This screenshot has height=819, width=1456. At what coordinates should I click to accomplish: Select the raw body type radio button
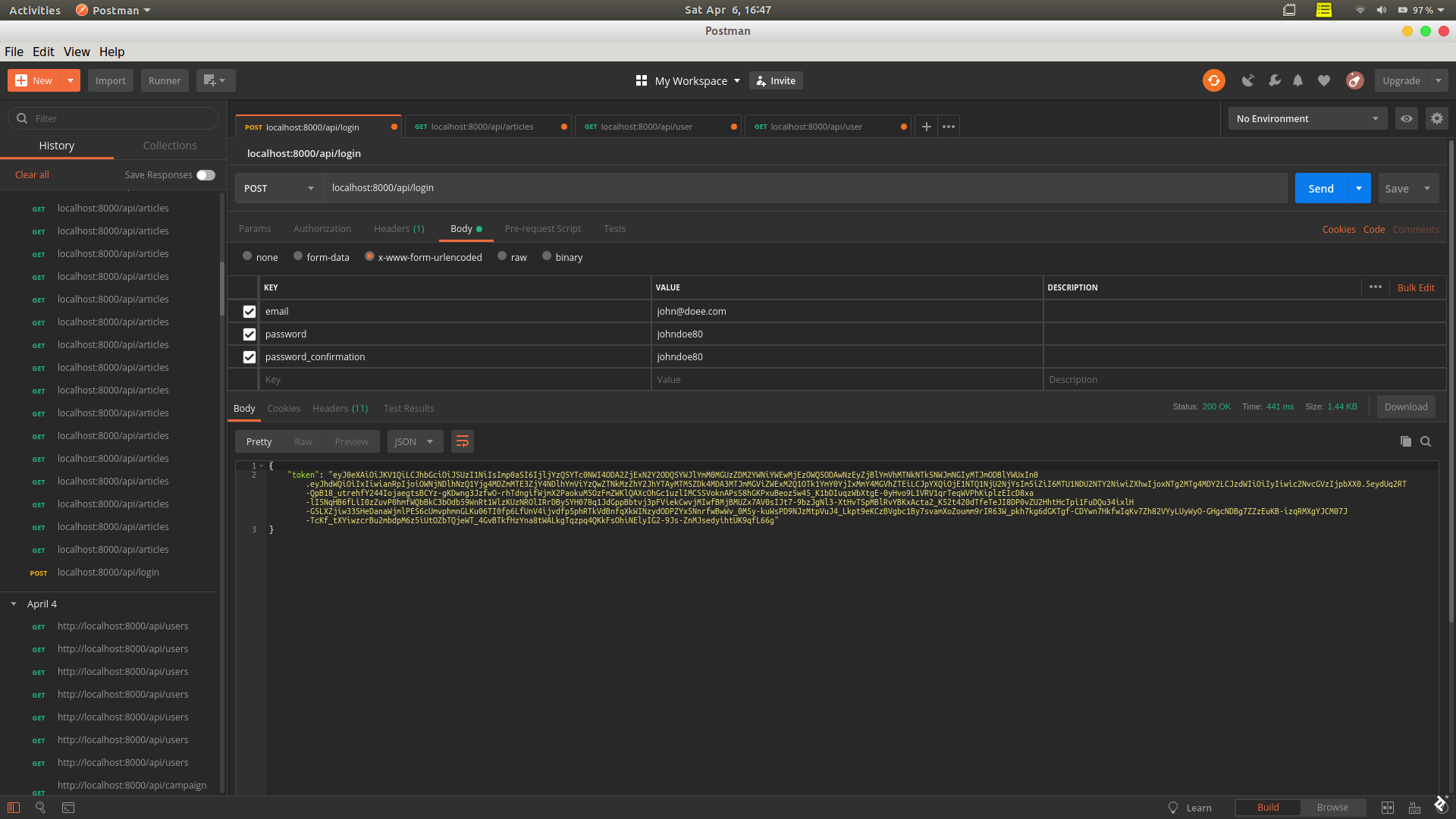[x=501, y=256]
